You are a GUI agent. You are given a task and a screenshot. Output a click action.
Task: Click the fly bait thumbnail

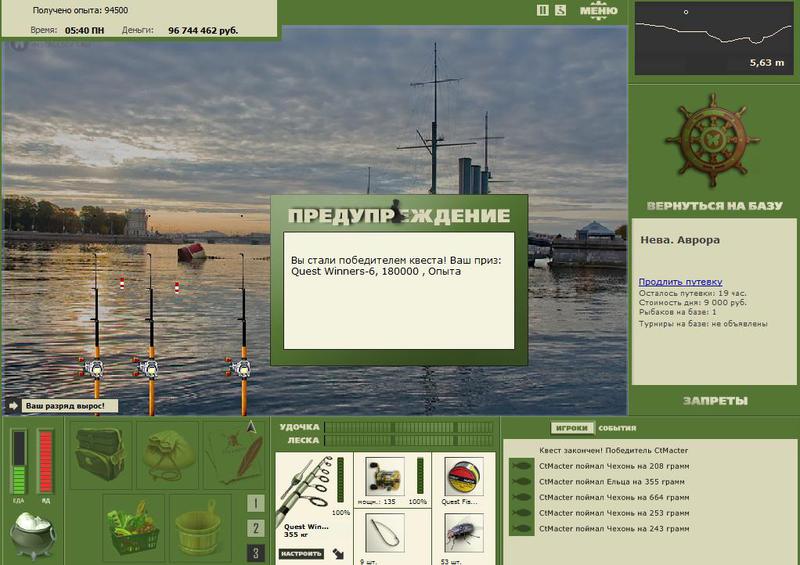(464, 533)
